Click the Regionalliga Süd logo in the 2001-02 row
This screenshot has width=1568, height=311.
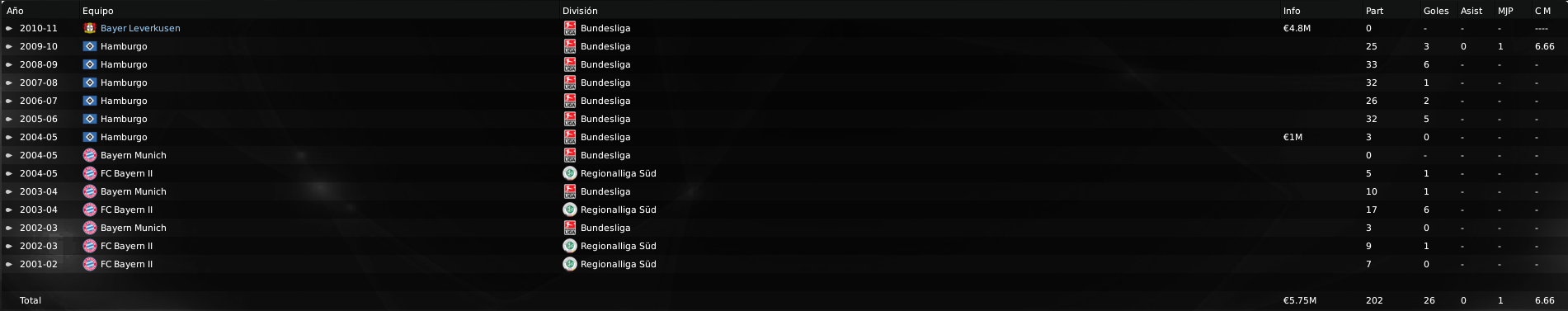click(x=569, y=264)
